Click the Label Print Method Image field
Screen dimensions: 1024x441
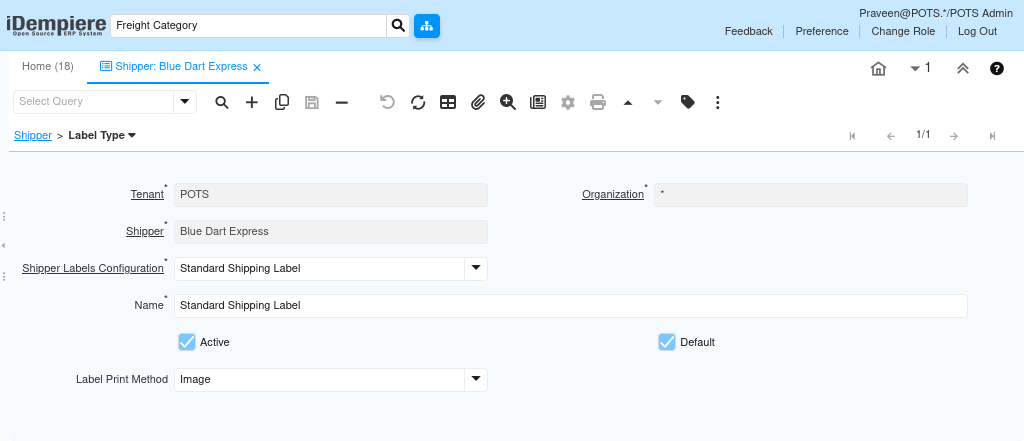click(x=319, y=380)
